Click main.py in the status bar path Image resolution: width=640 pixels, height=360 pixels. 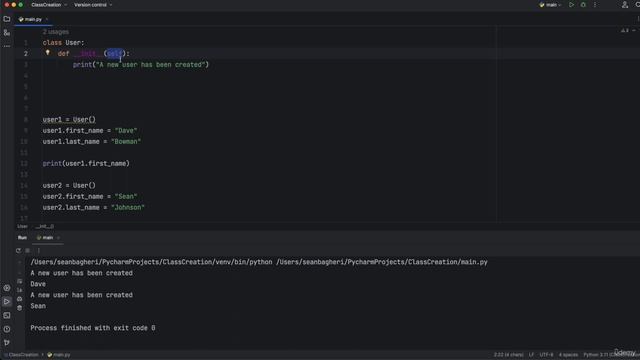click(x=59, y=355)
